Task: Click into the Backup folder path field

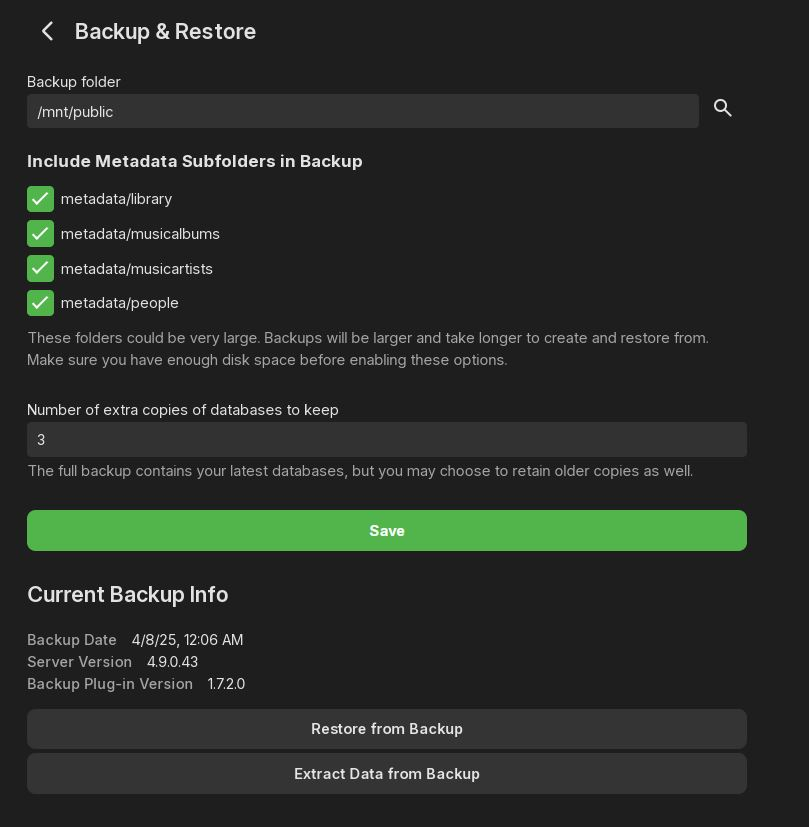Action: (362, 111)
